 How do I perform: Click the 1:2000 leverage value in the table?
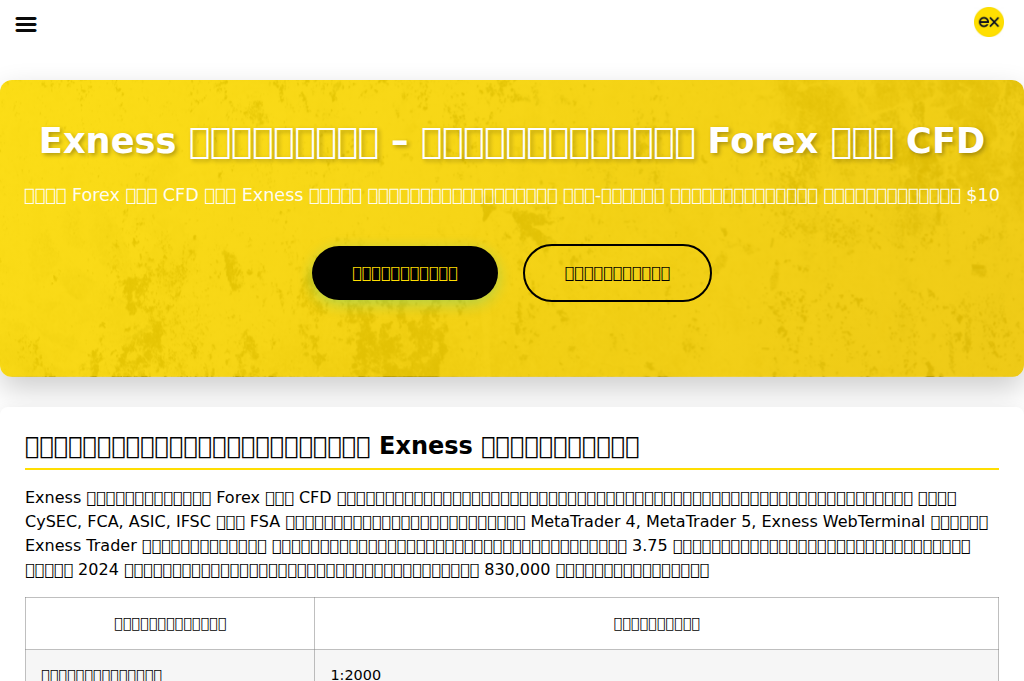pyautogui.click(x=357, y=675)
